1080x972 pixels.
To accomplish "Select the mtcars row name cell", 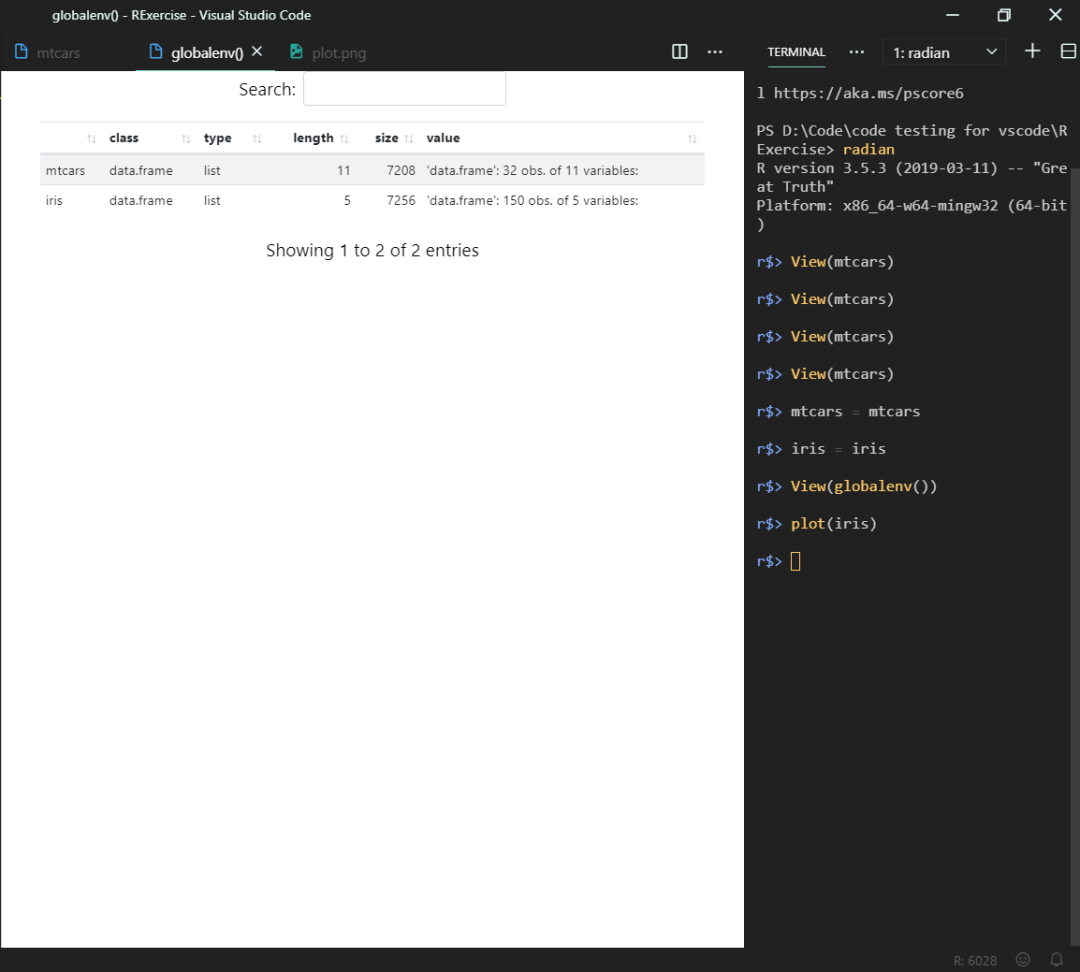I will click(x=65, y=170).
